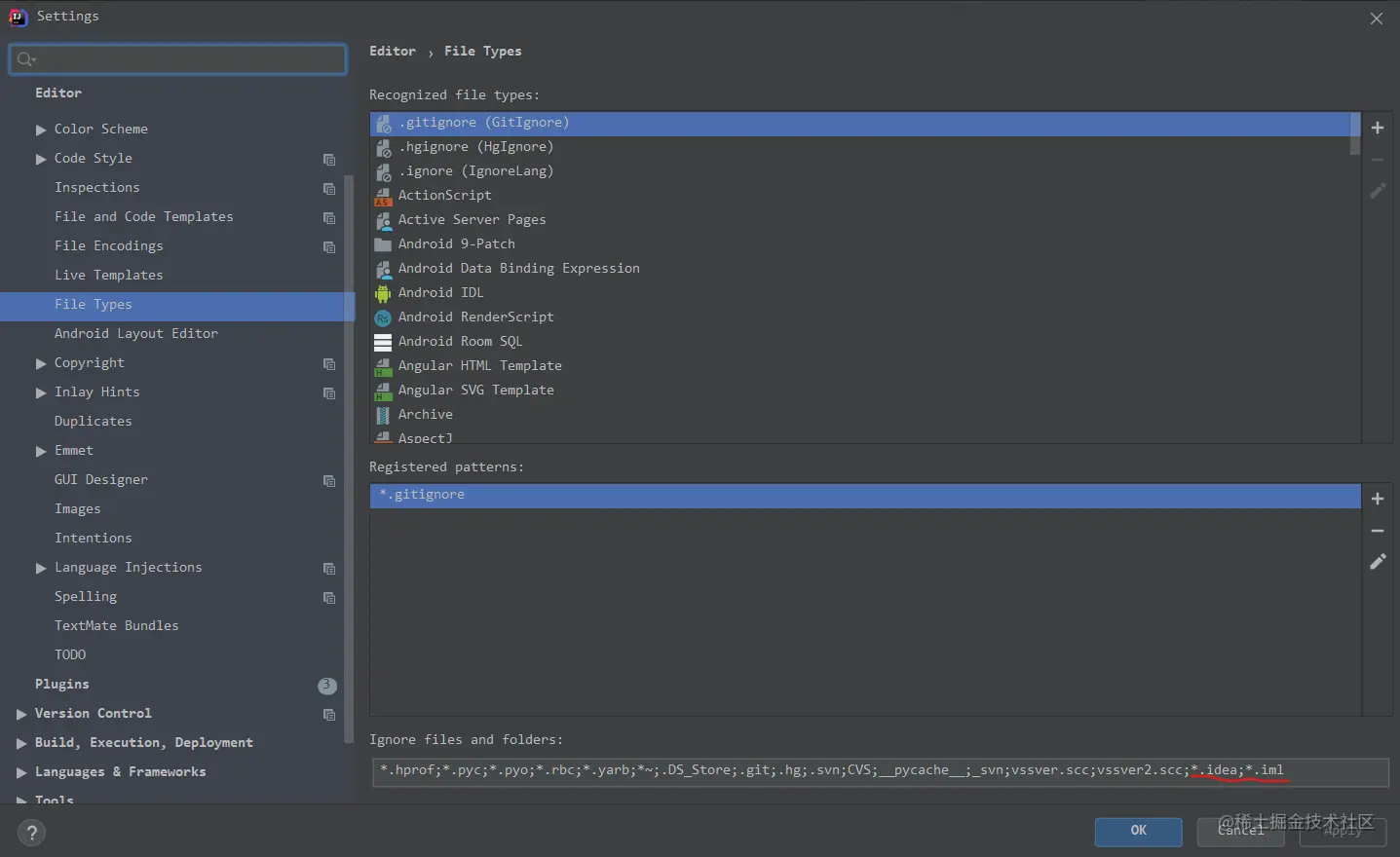Click project-level icon next to Copyright

[329, 364]
